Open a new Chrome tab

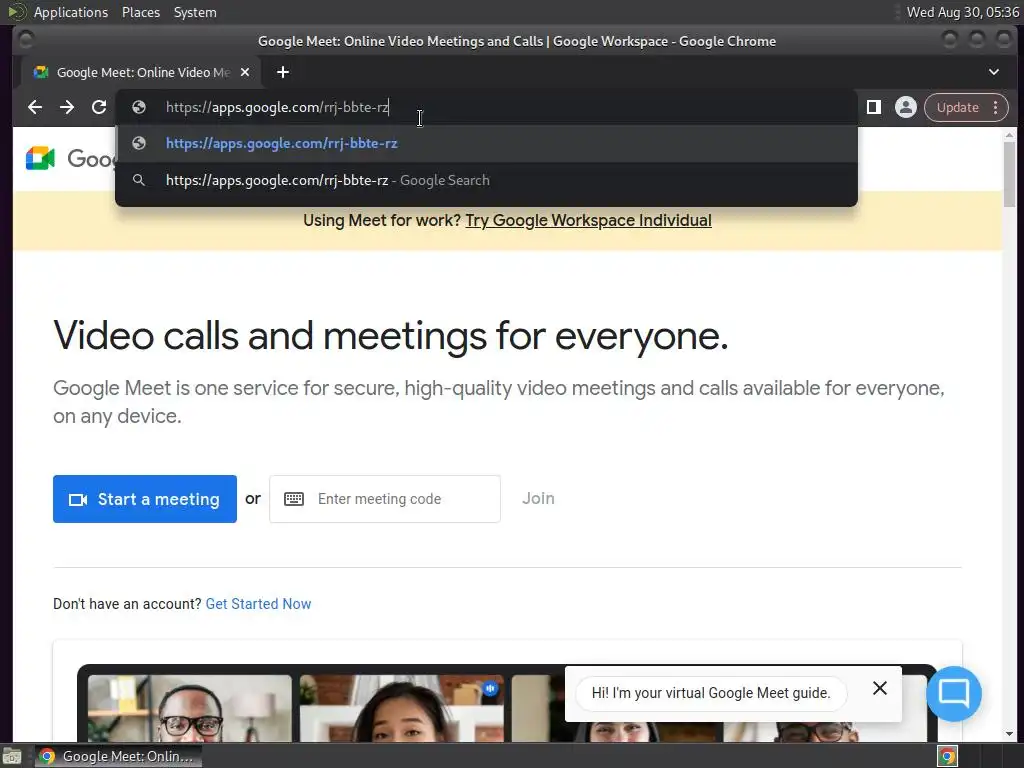tap(283, 72)
